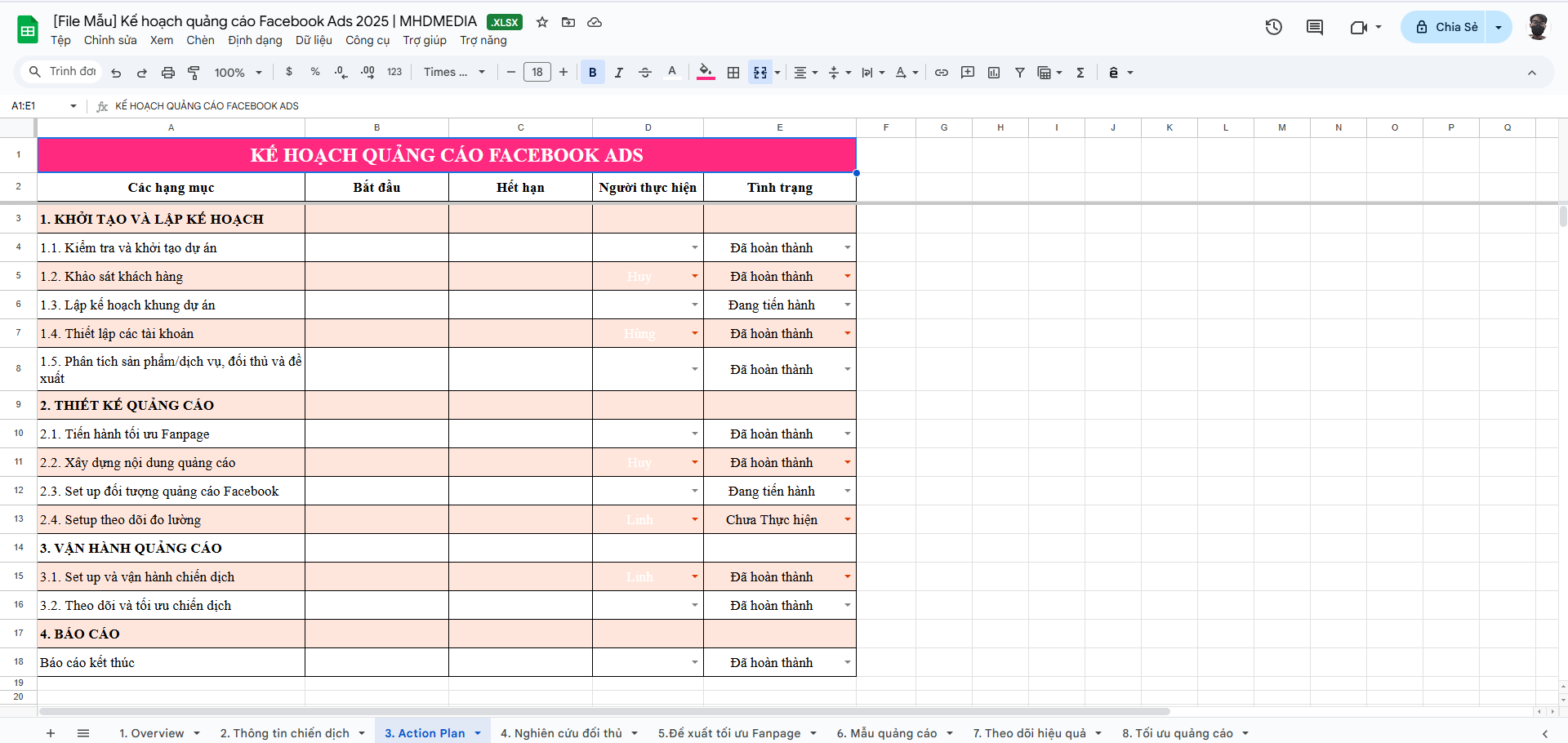Click the font size input field
The height and width of the screenshot is (743, 1568).
coord(537,73)
